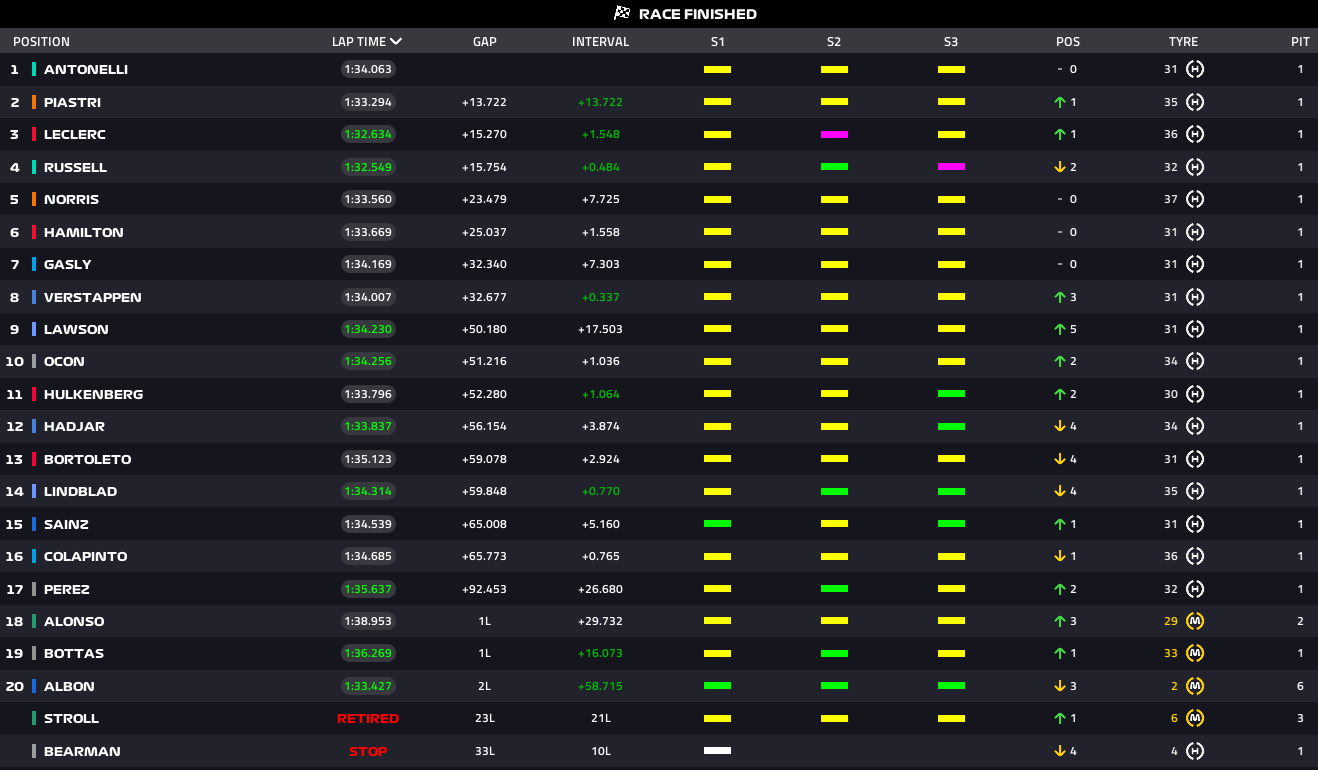Screen dimensions: 1318x770
Task: Click Leclerc's hard tyre icon
Action: click(1194, 134)
